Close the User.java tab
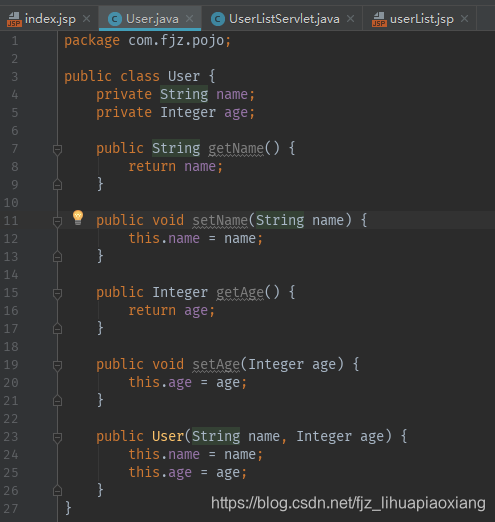The height and width of the screenshot is (522, 495). coord(189,19)
